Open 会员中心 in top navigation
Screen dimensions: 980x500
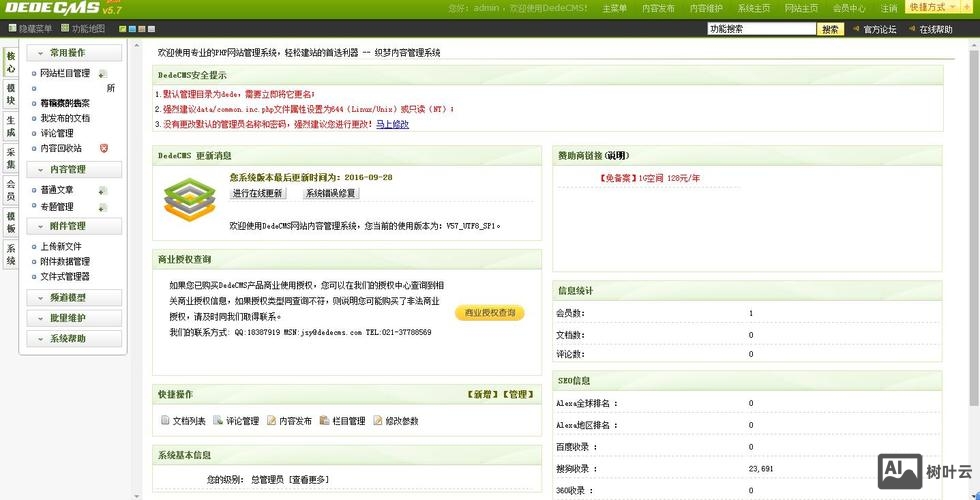849,9
